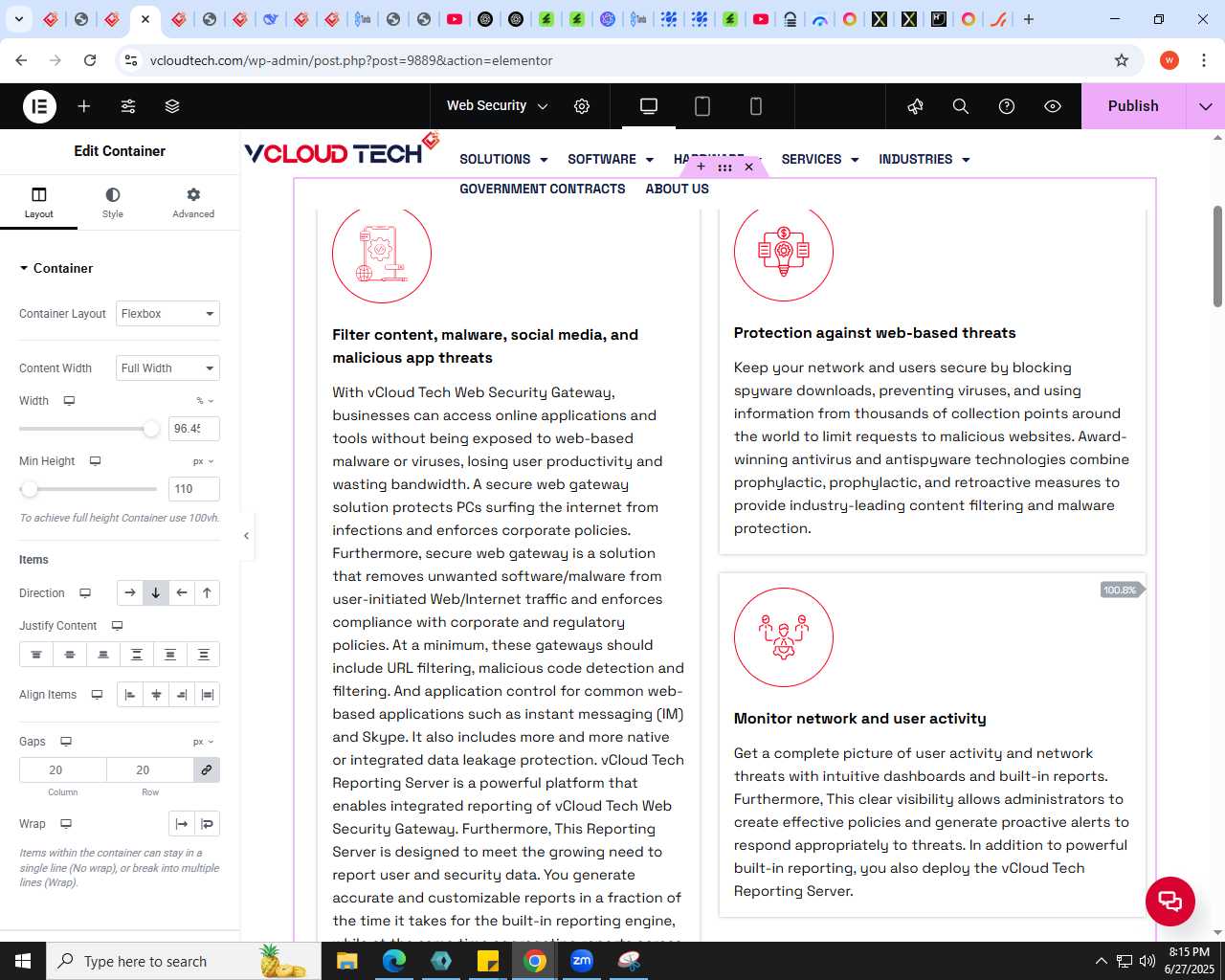Screen dimensions: 1225x980
Task: Reload the page in Chrome
Action: tap(90, 60)
